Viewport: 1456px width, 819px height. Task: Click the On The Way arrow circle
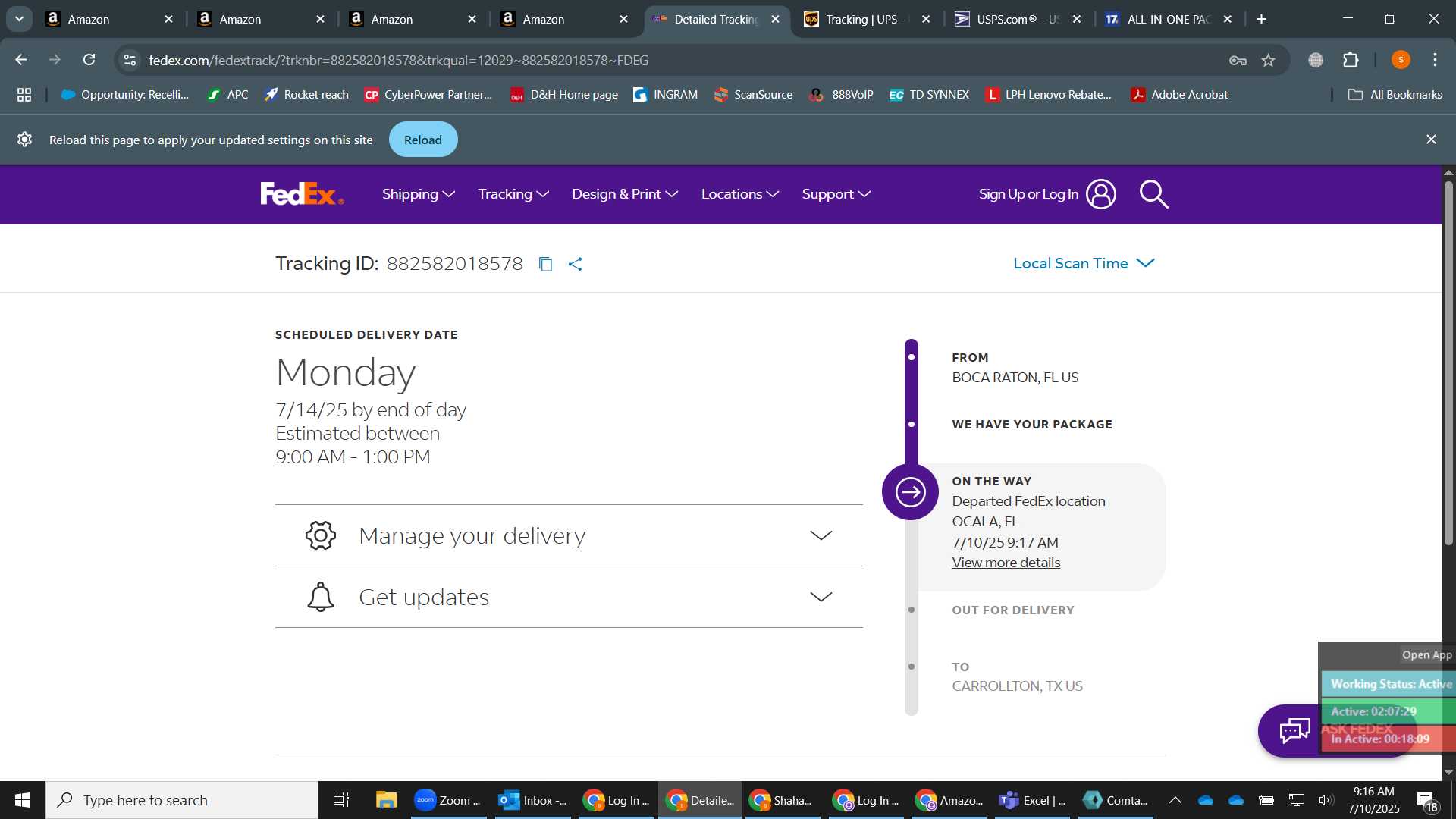click(x=910, y=492)
